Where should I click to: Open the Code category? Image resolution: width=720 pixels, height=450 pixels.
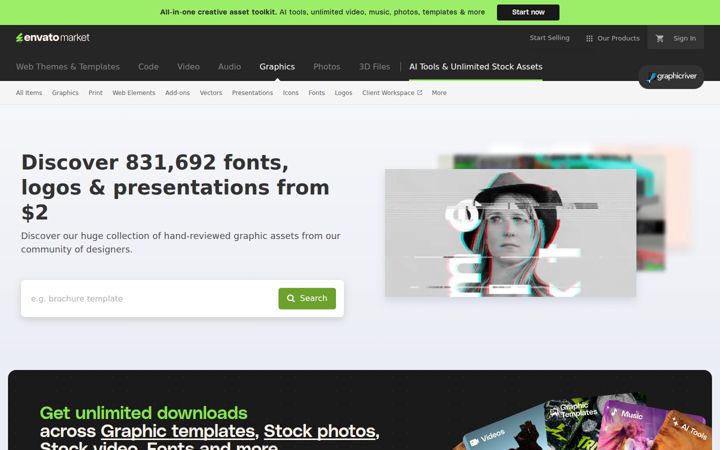tap(148, 67)
